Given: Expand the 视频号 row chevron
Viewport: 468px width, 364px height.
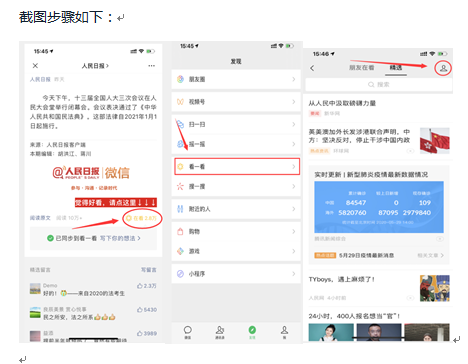Looking at the screenshot, I should click(294, 102).
